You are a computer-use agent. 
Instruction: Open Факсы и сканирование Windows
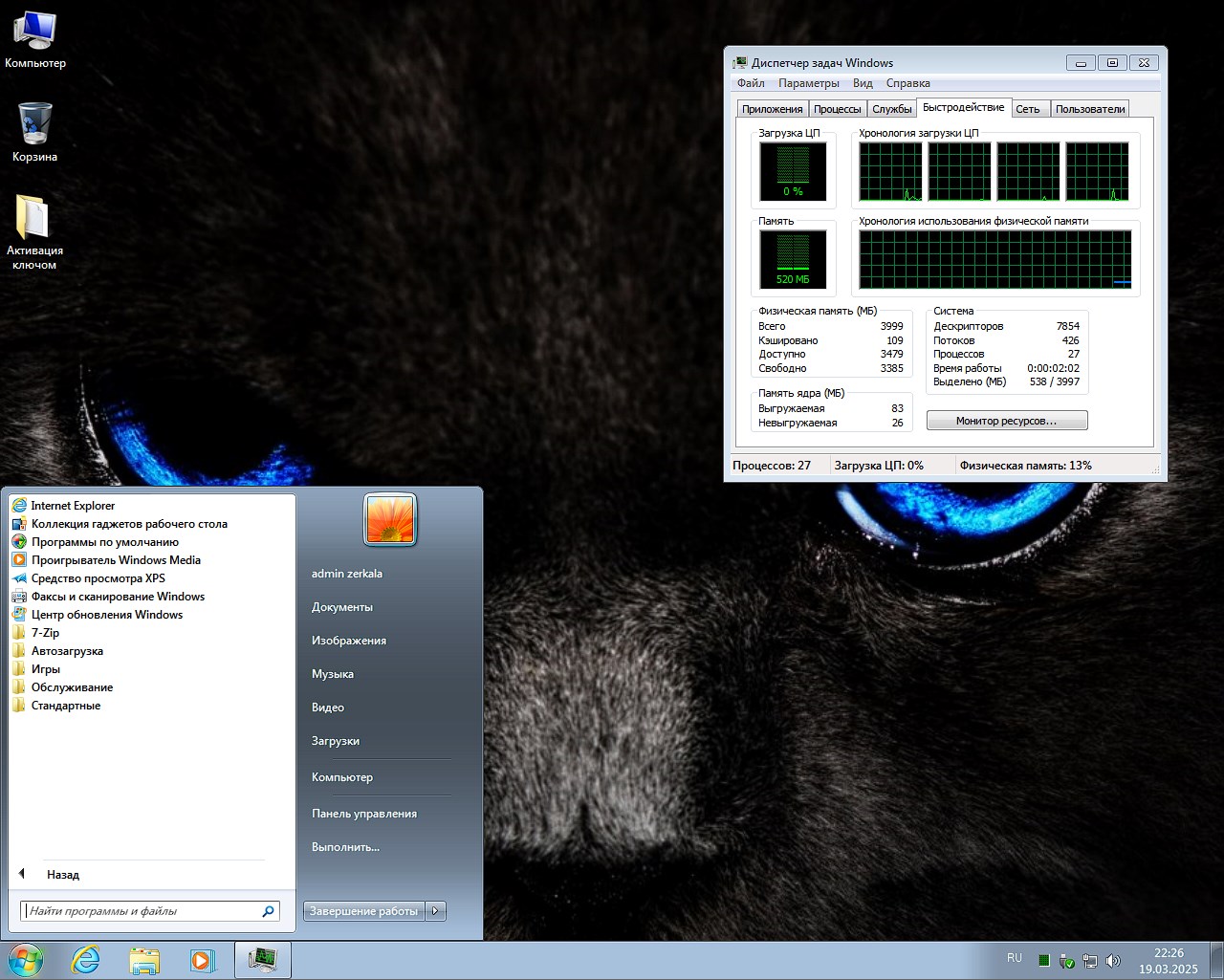tap(118, 597)
